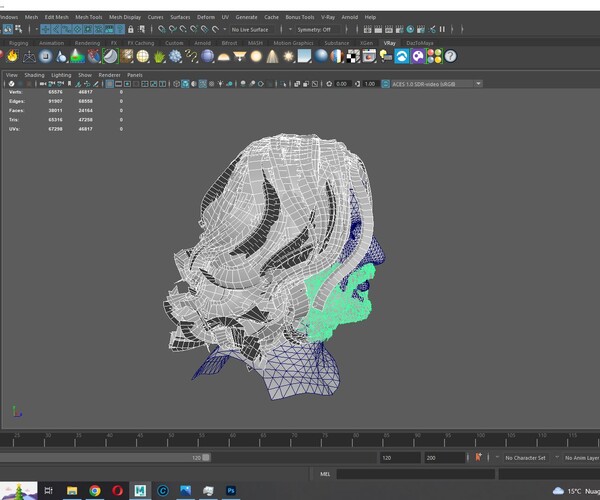600x500 pixels.
Task: Open V-Ray help question mark icon
Action: coord(450,56)
